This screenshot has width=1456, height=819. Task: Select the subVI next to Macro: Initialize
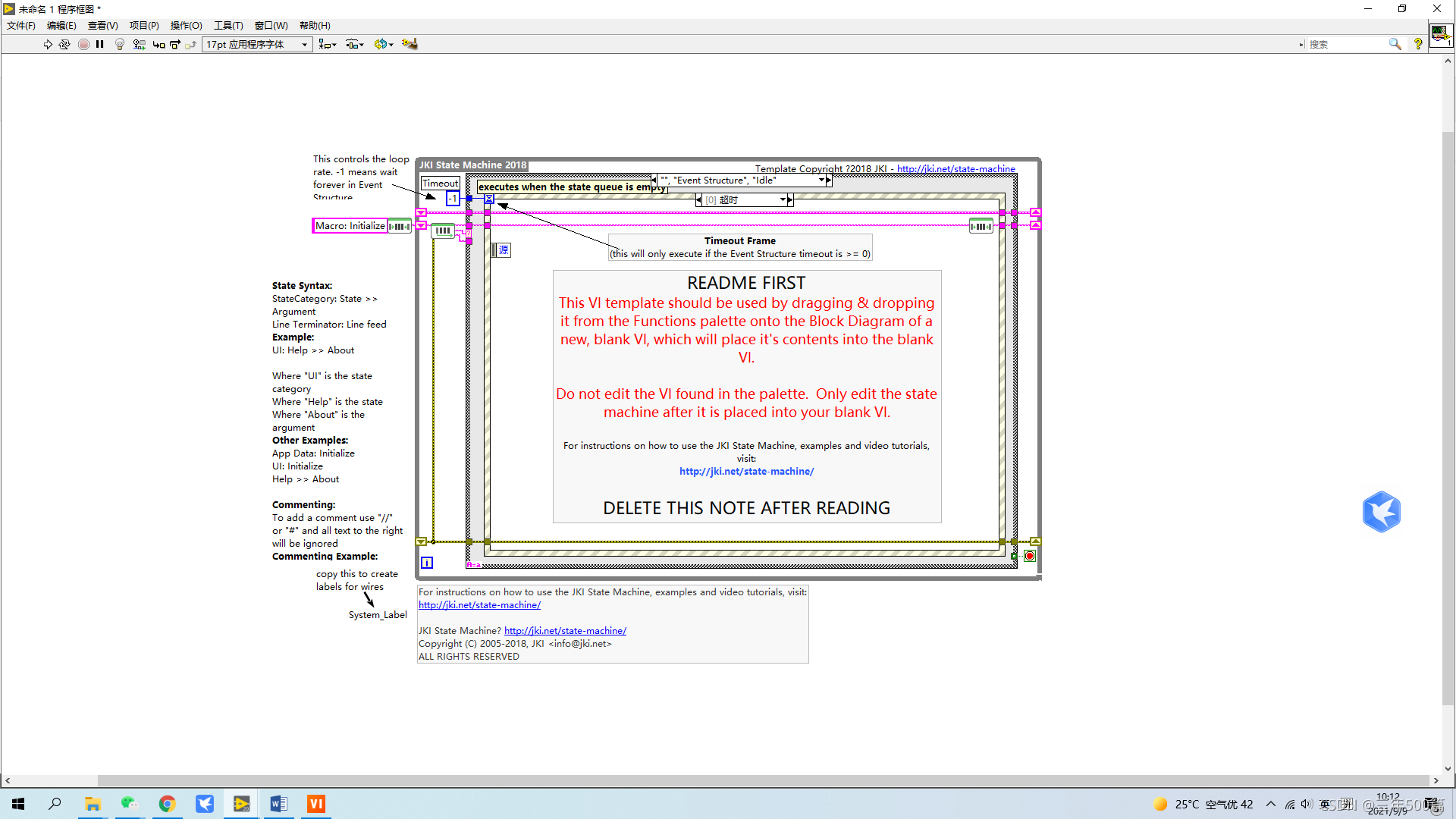(x=400, y=226)
